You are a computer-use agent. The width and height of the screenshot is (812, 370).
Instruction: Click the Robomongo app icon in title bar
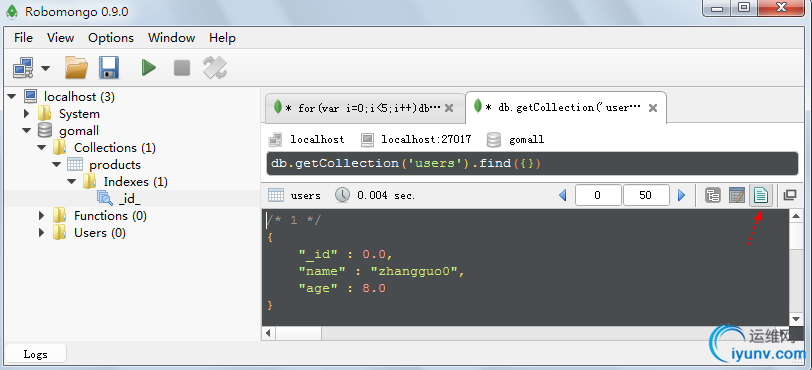(x=11, y=12)
